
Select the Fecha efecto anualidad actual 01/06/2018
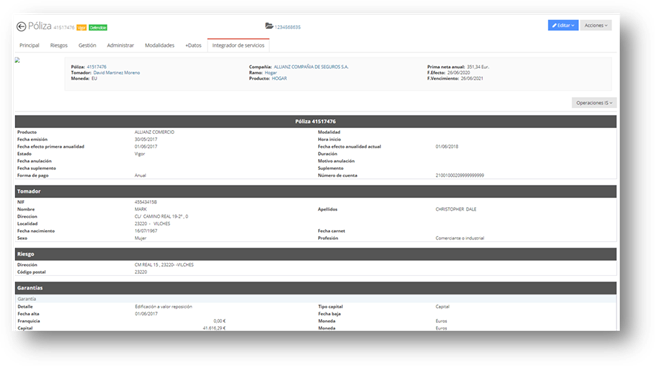pos(447,147)
